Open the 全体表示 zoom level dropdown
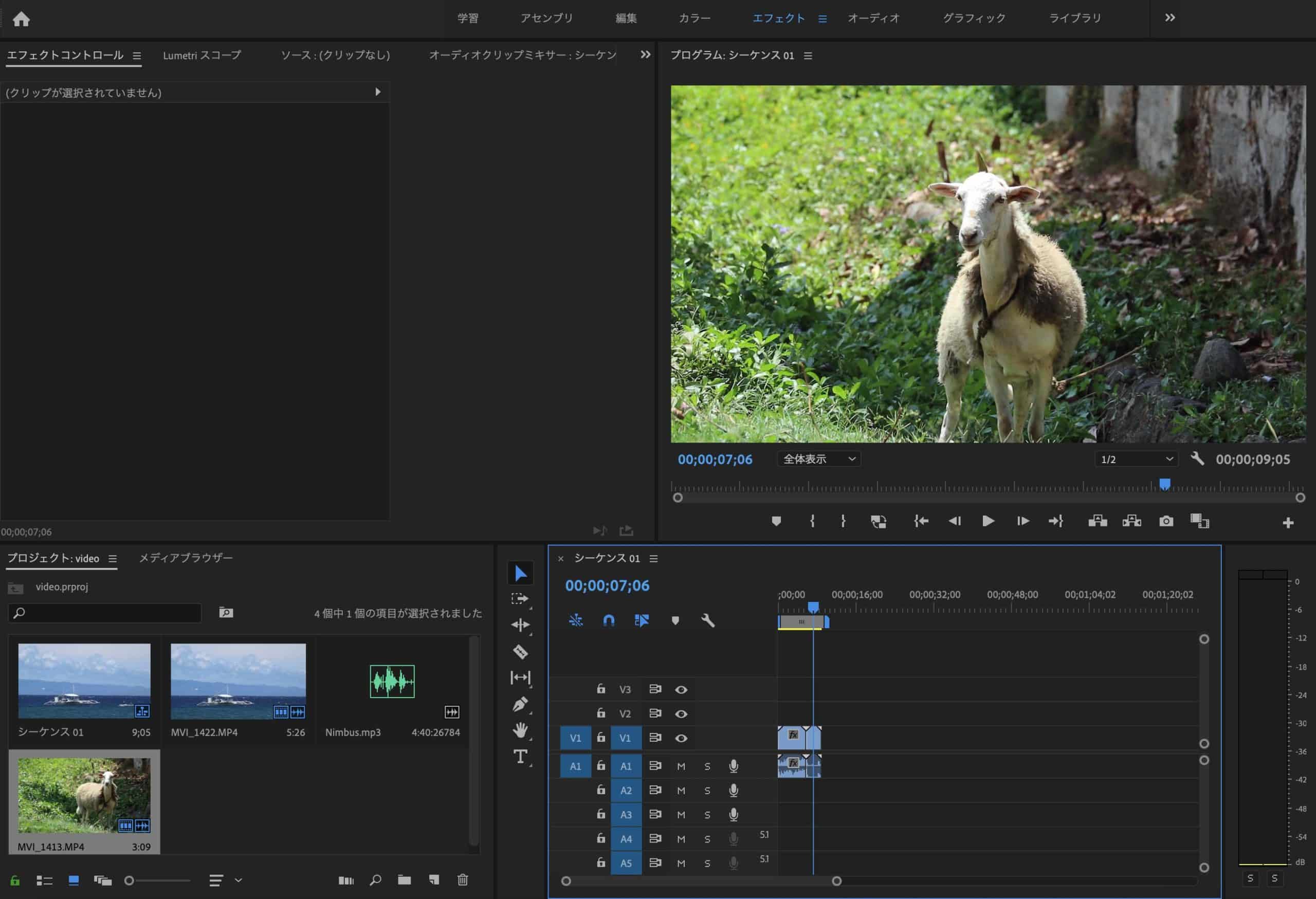Viewport: 1316px width, 899px height. pyautogui.click(x=819, y=459)
